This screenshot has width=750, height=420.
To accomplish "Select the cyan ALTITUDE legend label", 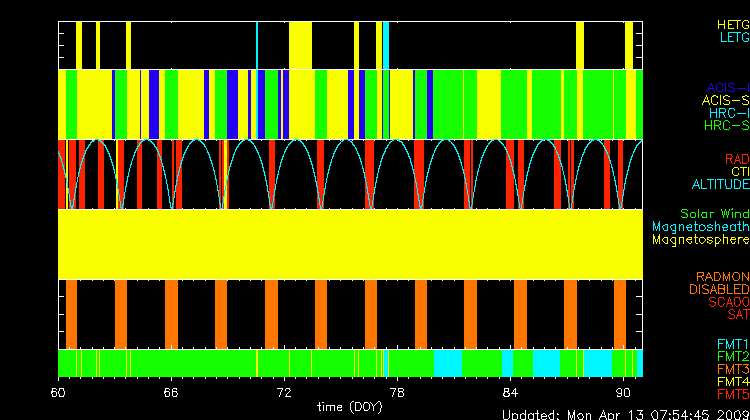I will tap(720, 185).
